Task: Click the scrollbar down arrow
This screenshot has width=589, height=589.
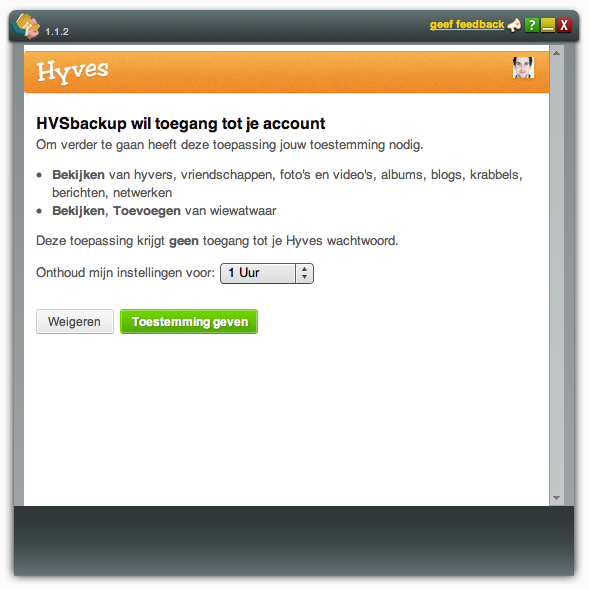Action: (x=556, y=498)
